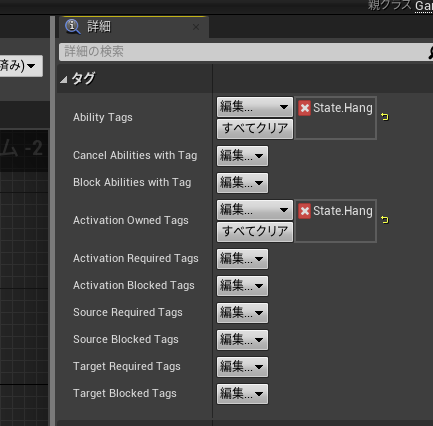433x426 pixels.
Task: Open the Activation Blocked Tags 編集 dropdown
Action: click(x=242, y=286)
